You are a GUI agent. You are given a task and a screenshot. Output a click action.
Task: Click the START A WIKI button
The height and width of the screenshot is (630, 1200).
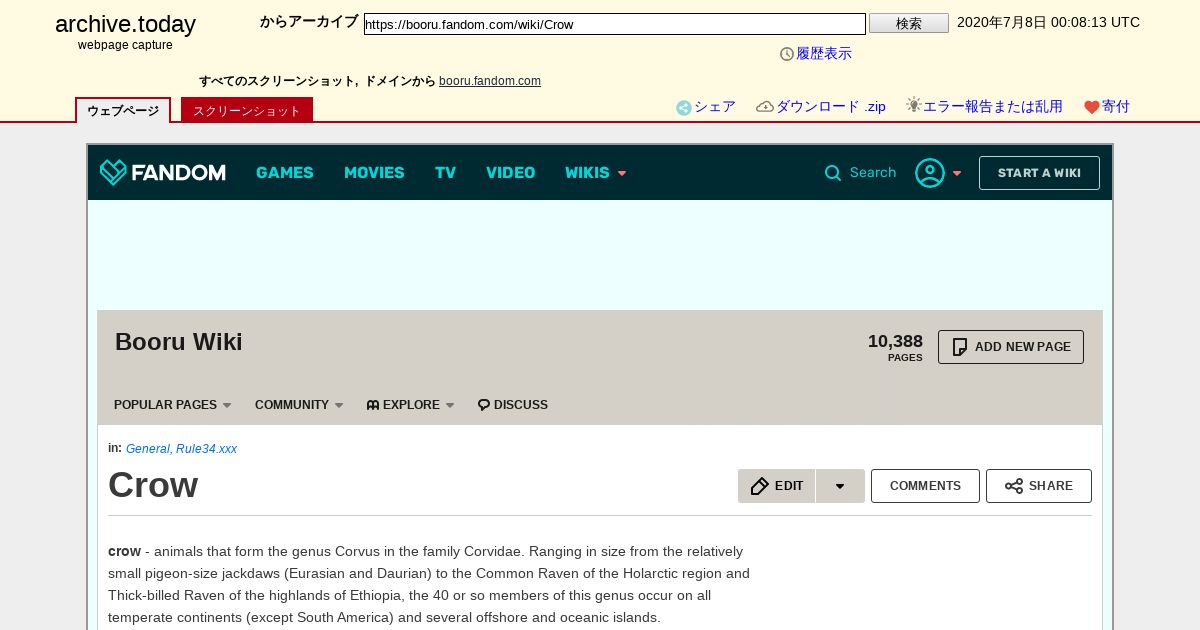click(x=1039, y=173)
